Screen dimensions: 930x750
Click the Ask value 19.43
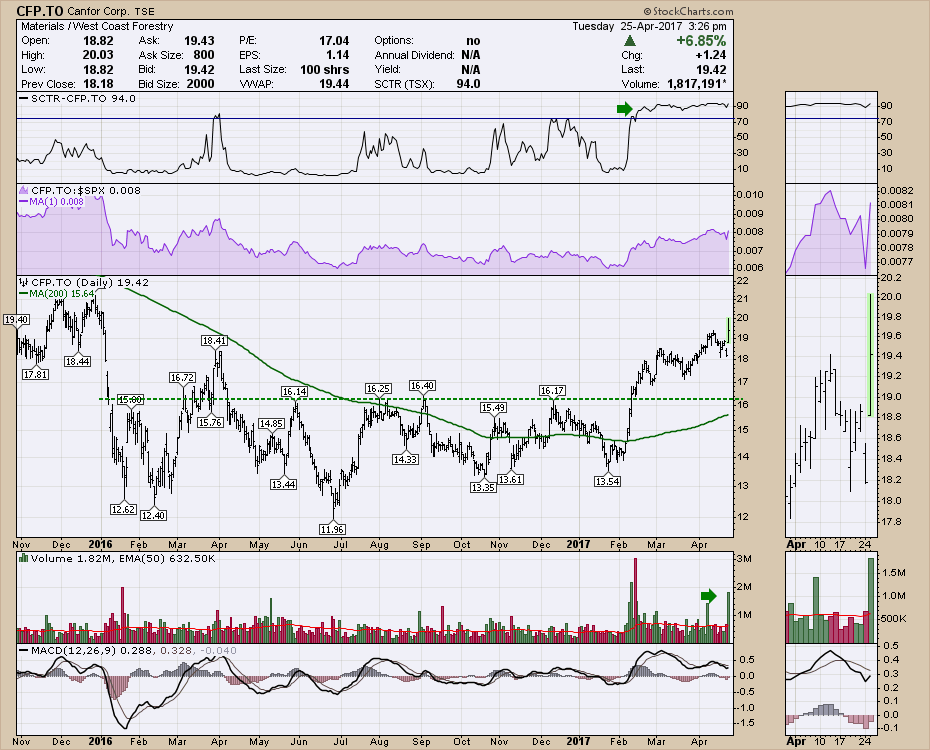pyautogui.click(x=199, y=41)
